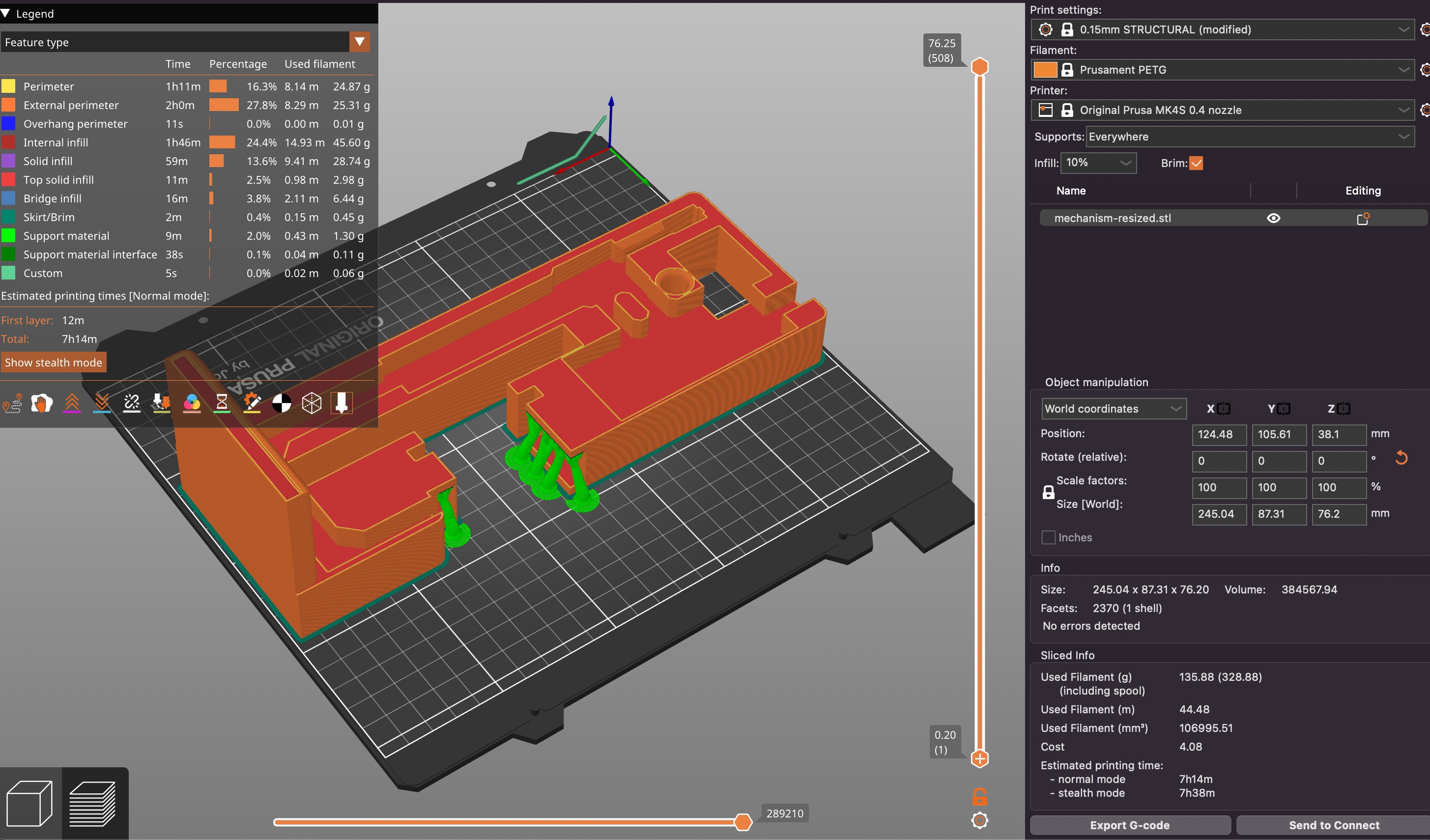The height and width of the screenshot is (840, 1430).
Task: Toggle pause prints hourglass icon
Action: (222, 403)
